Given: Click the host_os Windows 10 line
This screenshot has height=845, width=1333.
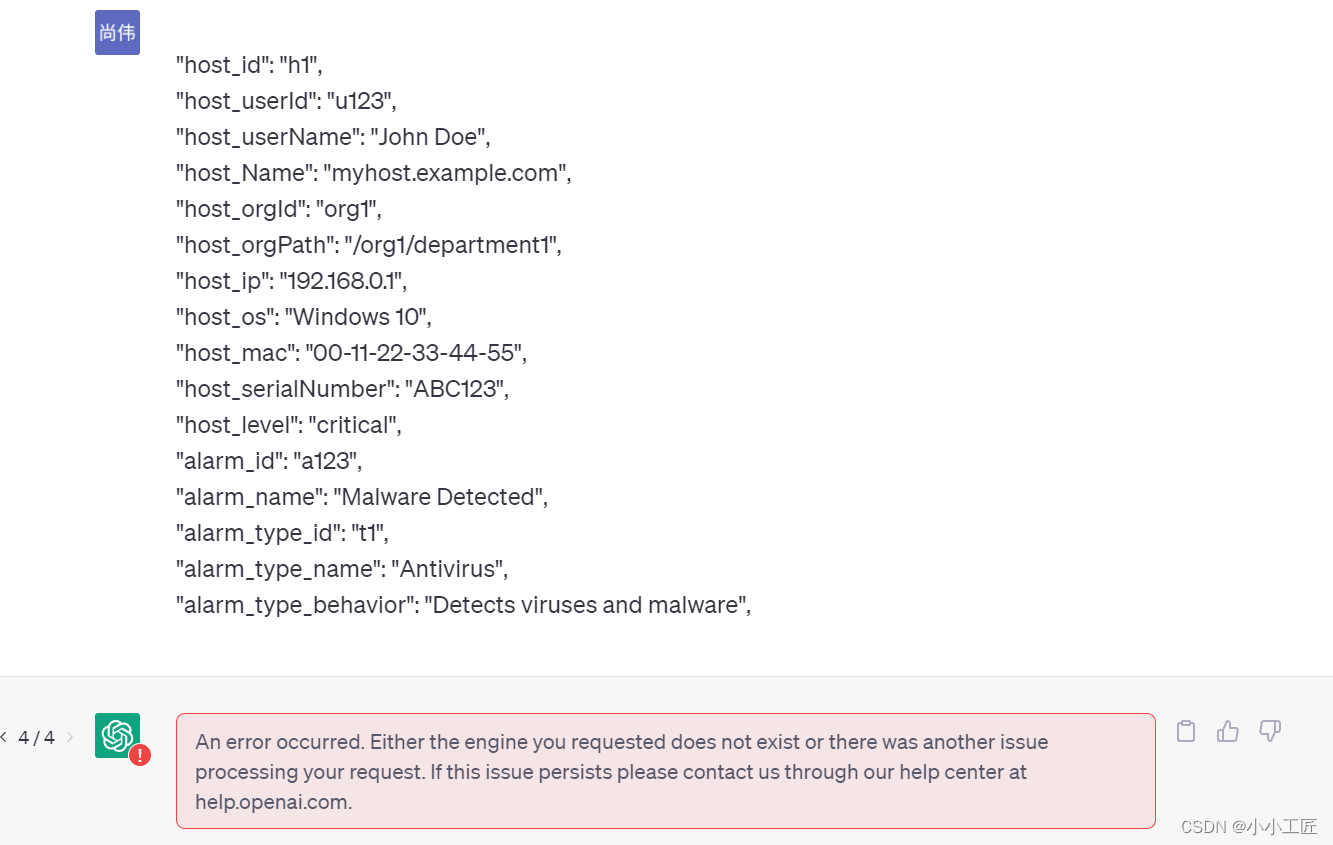Looking at the screenshot, I should pos(303,317).
